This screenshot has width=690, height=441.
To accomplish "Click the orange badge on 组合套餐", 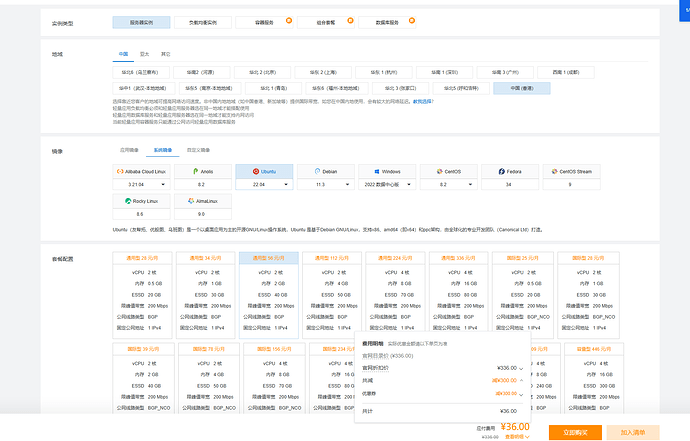I will tap(350, 20).
